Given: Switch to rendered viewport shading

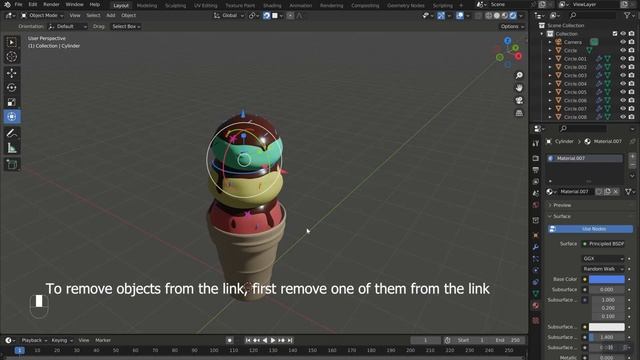Looking at the screenshot, I should (513, 16).
